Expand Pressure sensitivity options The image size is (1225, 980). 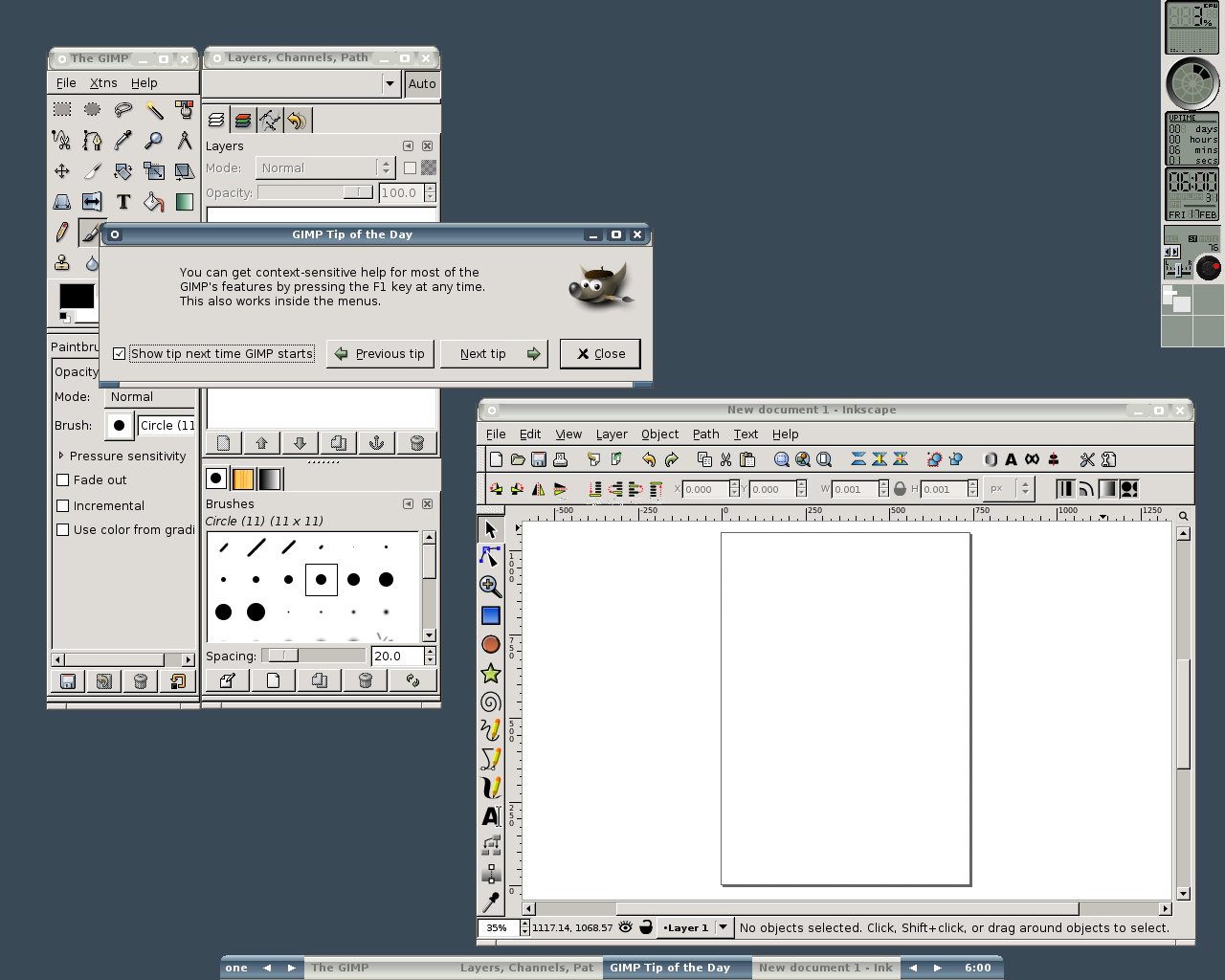pyautogui.click(x=61, y=456)
